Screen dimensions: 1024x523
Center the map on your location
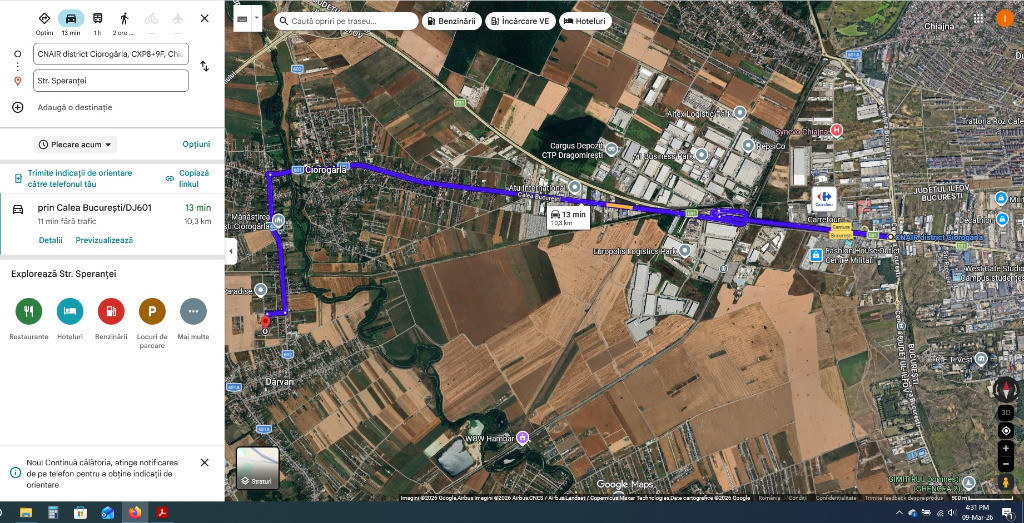click(x=1006, y=431)
